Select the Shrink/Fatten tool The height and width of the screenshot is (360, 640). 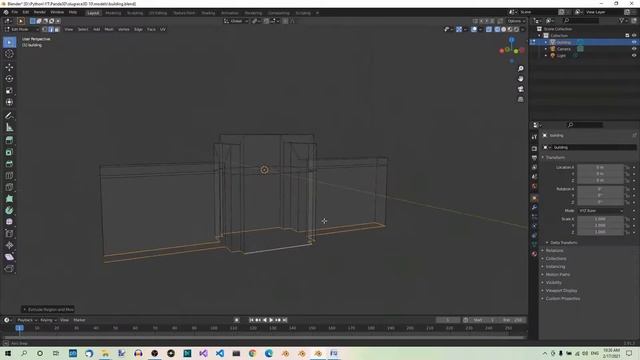tap(9, 245)
